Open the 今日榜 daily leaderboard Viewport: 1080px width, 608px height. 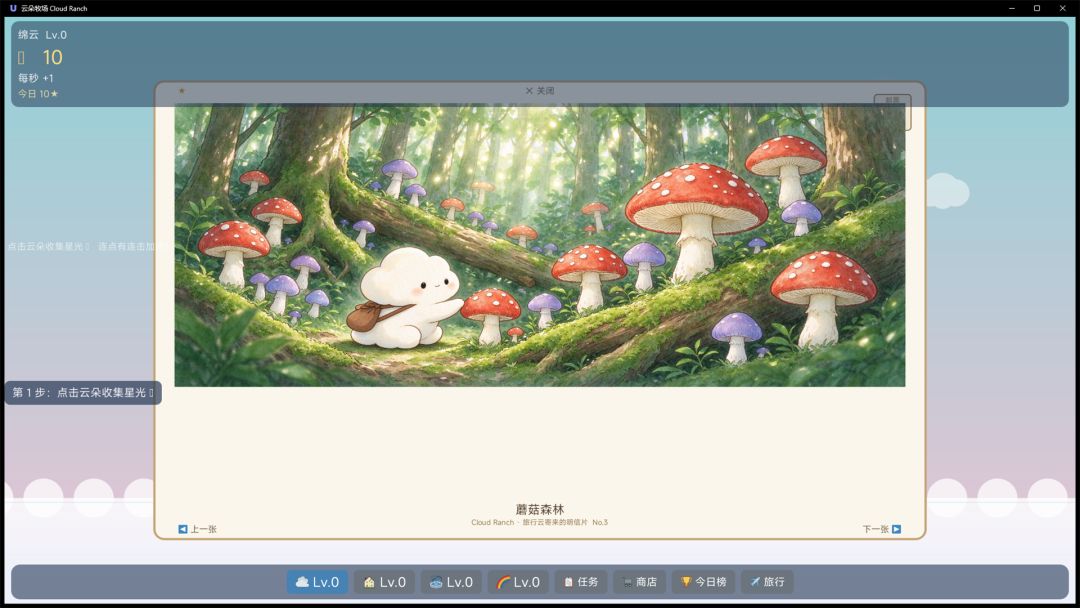click(x=703, y=582)
